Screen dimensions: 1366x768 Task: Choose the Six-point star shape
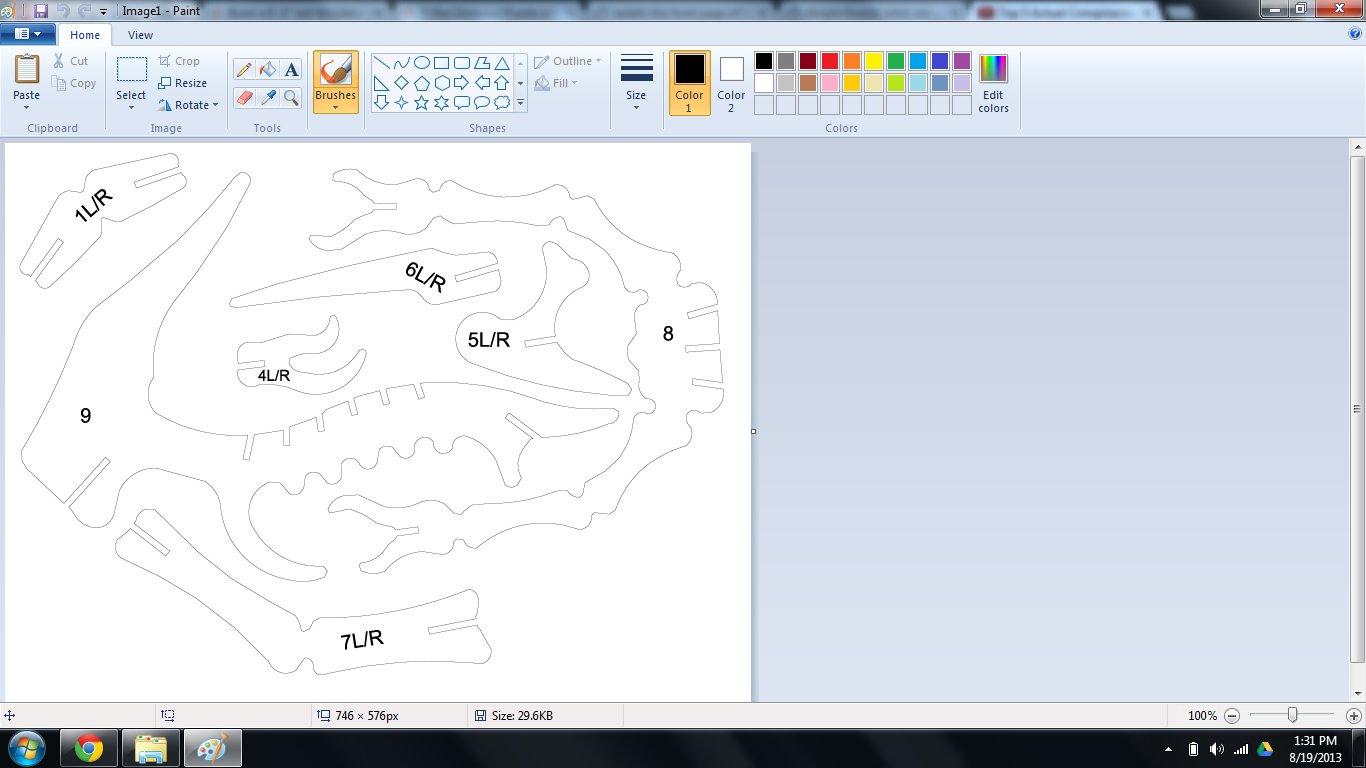pyautogui.click(x=441, y=102)
